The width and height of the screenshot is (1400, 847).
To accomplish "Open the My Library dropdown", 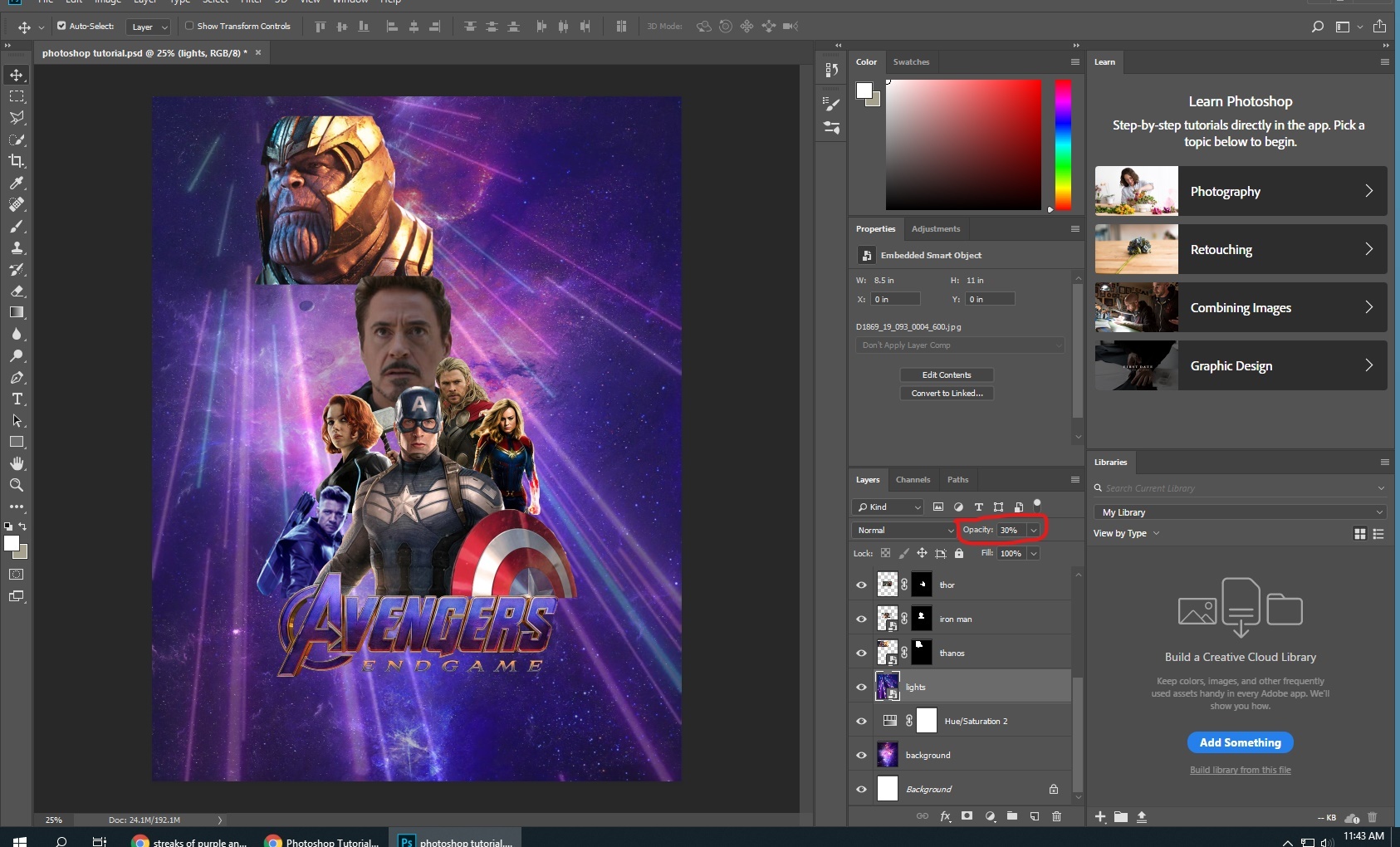I will point(1241,512).
